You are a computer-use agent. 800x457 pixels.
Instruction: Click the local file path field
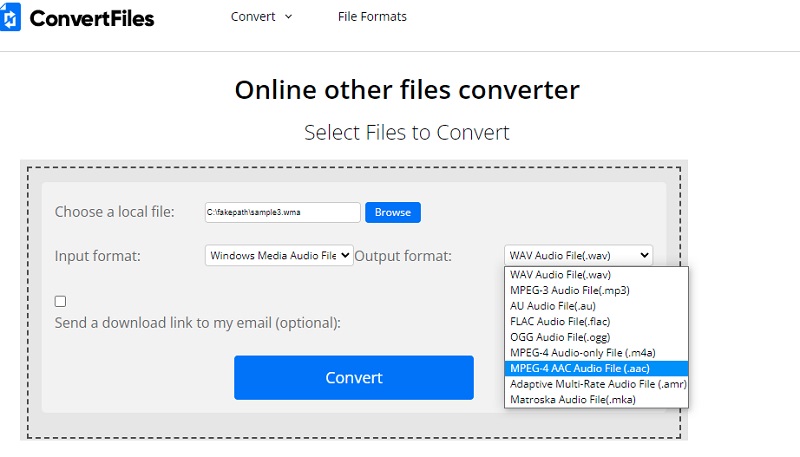pyautogui.click(x=283, y=212)
